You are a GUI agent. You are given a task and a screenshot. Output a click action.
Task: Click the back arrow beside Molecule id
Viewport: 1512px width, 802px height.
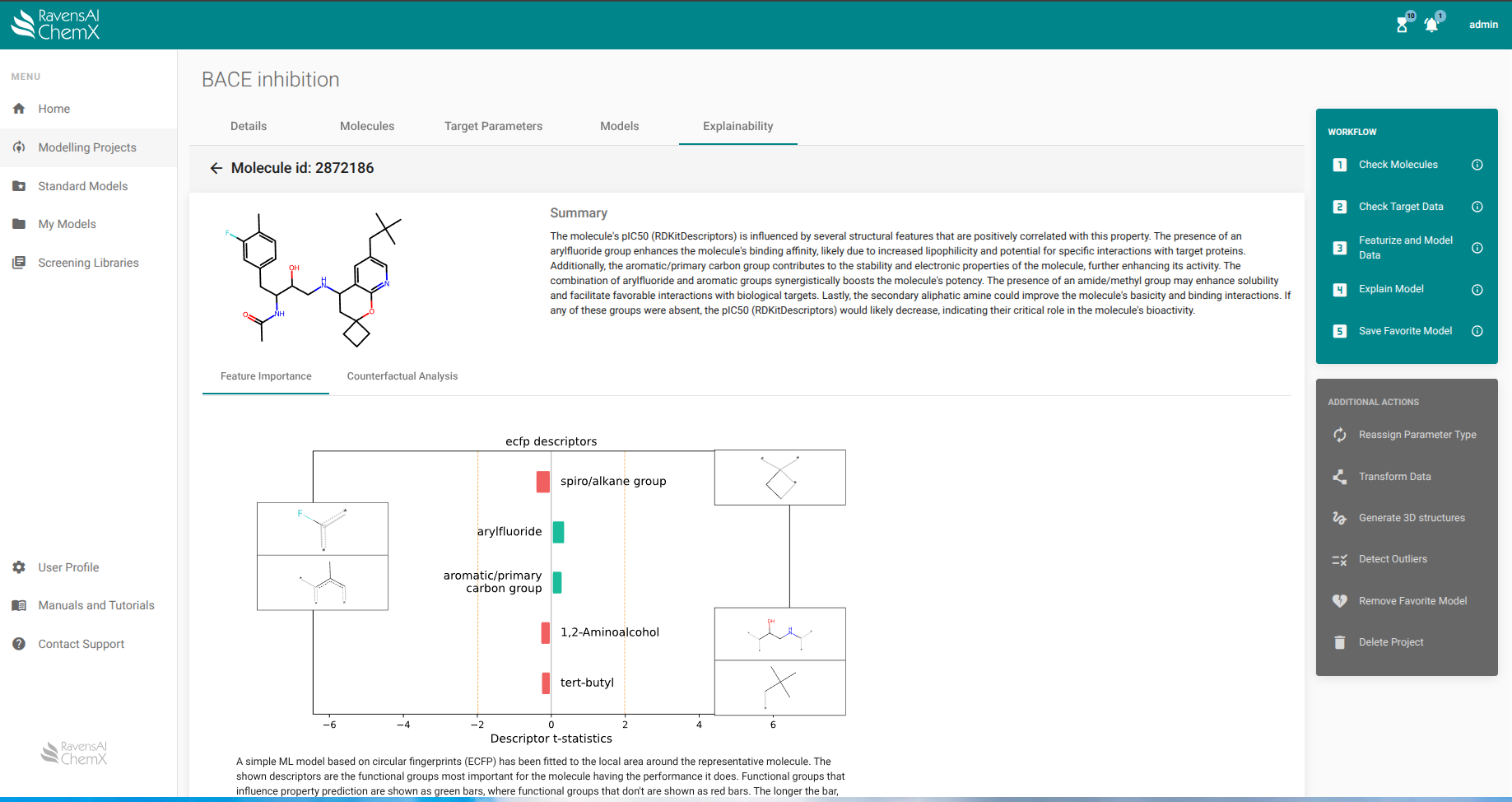click(x=216, y=168)
